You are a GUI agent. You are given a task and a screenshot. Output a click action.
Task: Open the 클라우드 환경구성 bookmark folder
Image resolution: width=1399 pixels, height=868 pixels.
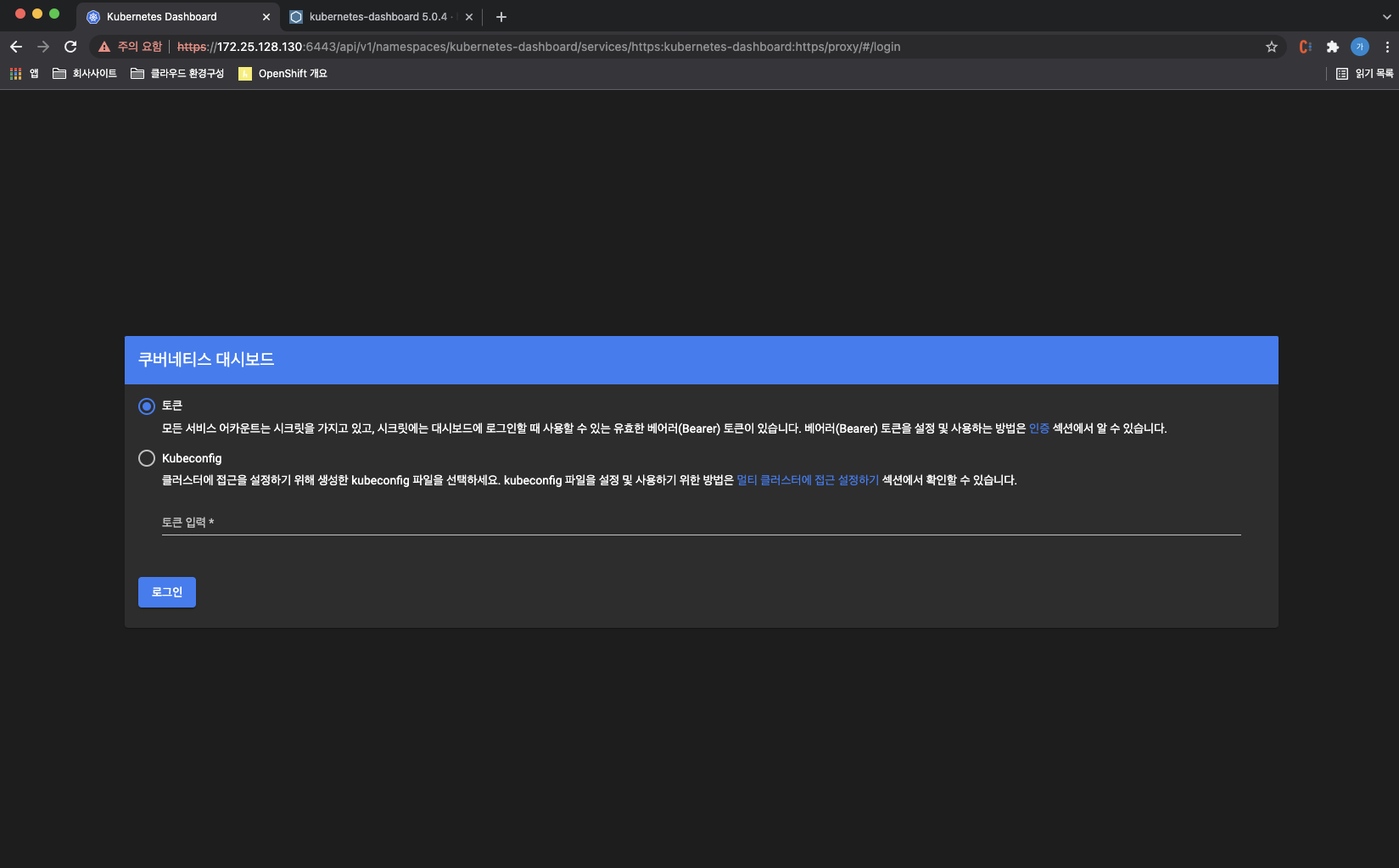177,74
